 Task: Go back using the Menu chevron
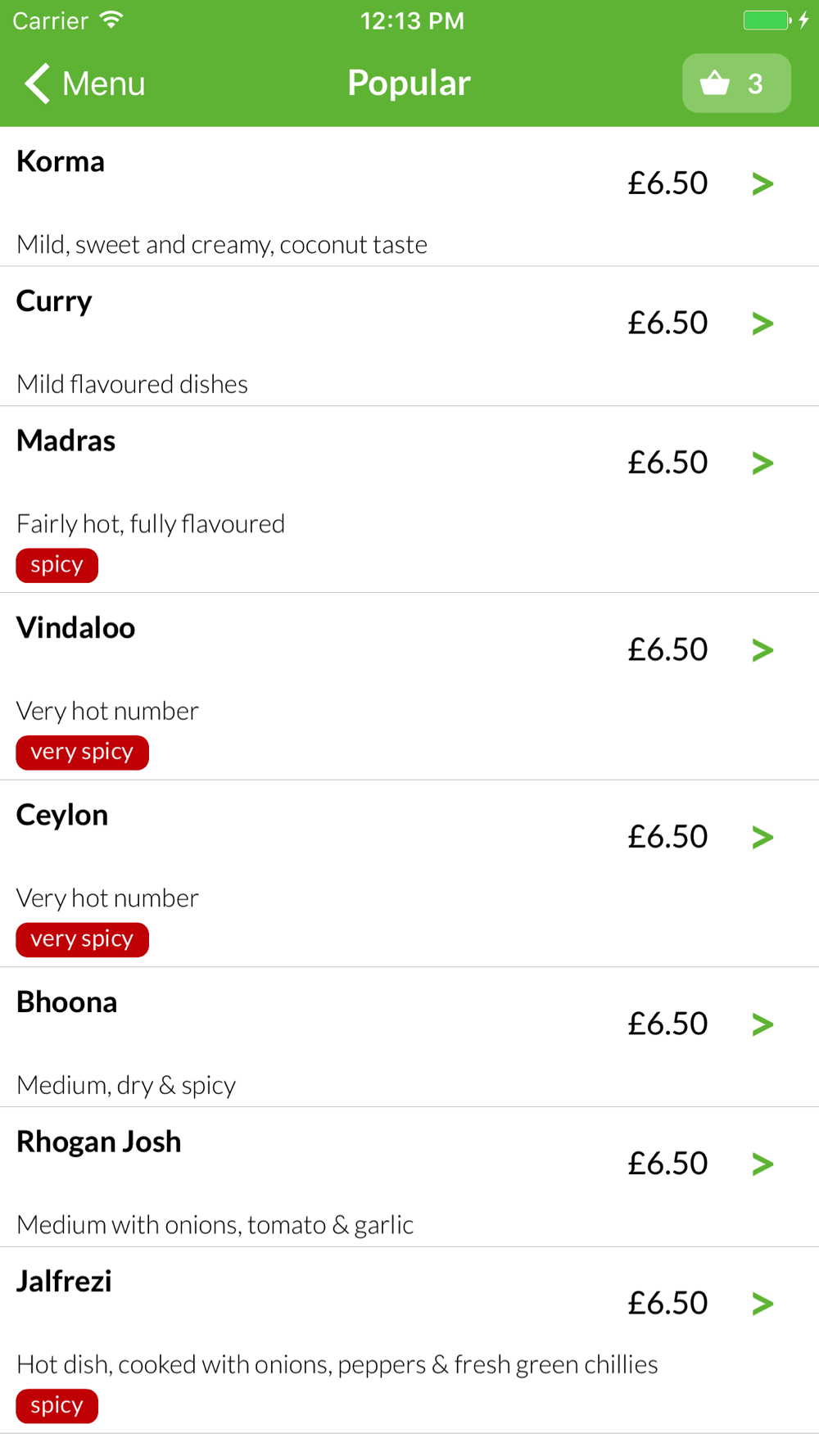[38, 83]
